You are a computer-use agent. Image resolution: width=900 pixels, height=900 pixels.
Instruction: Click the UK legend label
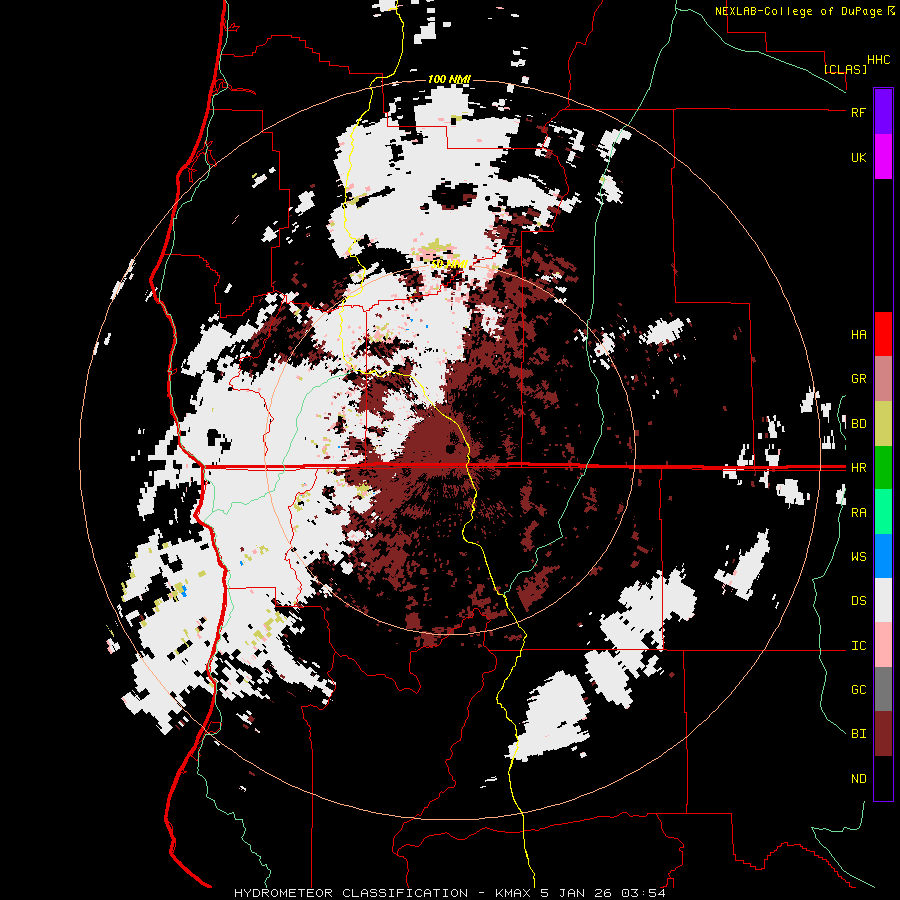pos(858,157)
